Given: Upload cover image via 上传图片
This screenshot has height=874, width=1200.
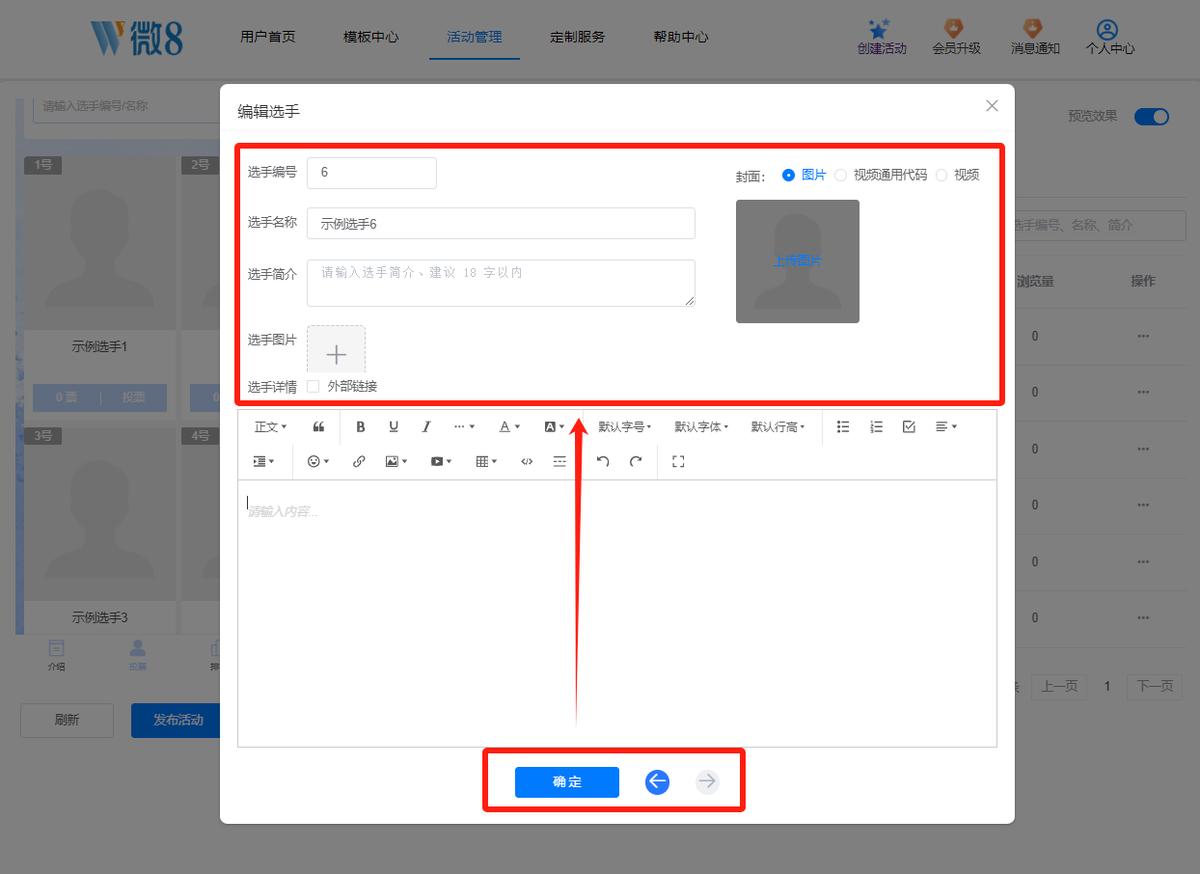Looking at the screenshot, I should click(x=797, y=261).
